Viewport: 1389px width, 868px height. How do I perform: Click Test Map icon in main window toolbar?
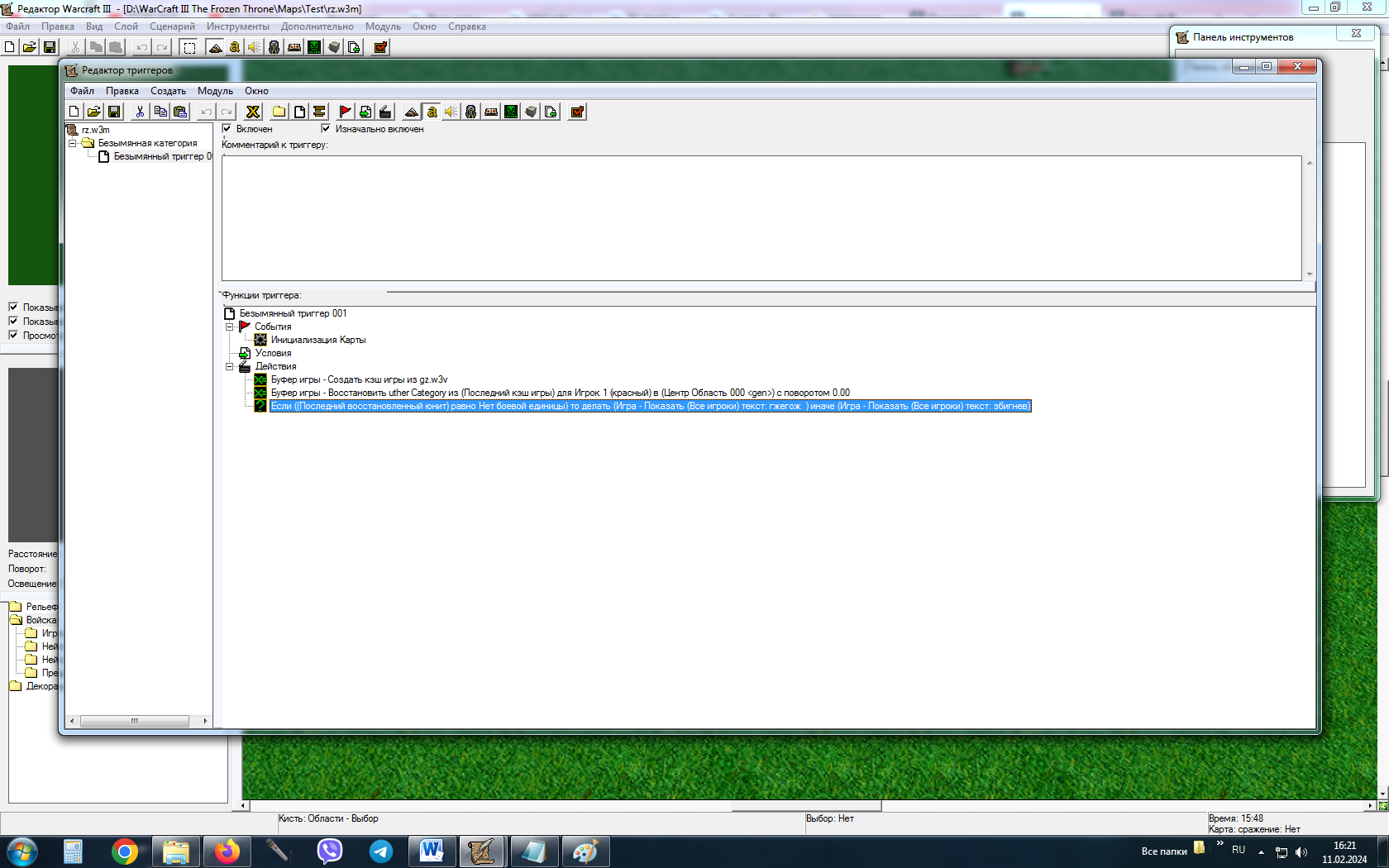(380, 47)
